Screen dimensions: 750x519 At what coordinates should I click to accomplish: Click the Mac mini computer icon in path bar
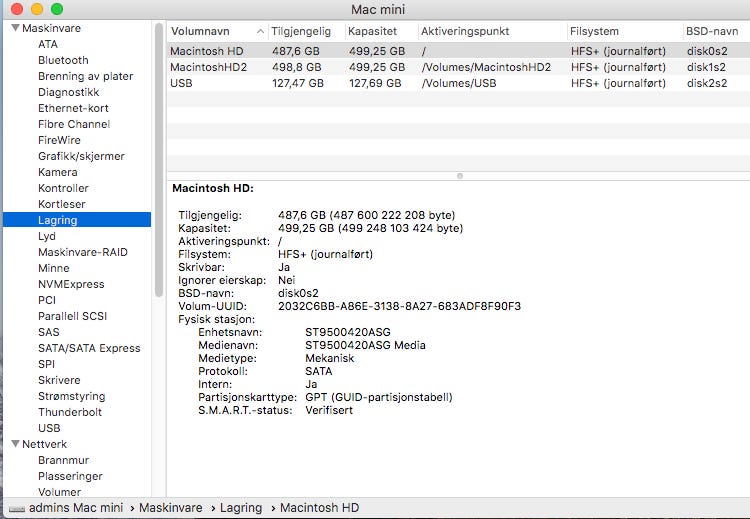click(x=17, y=509)
